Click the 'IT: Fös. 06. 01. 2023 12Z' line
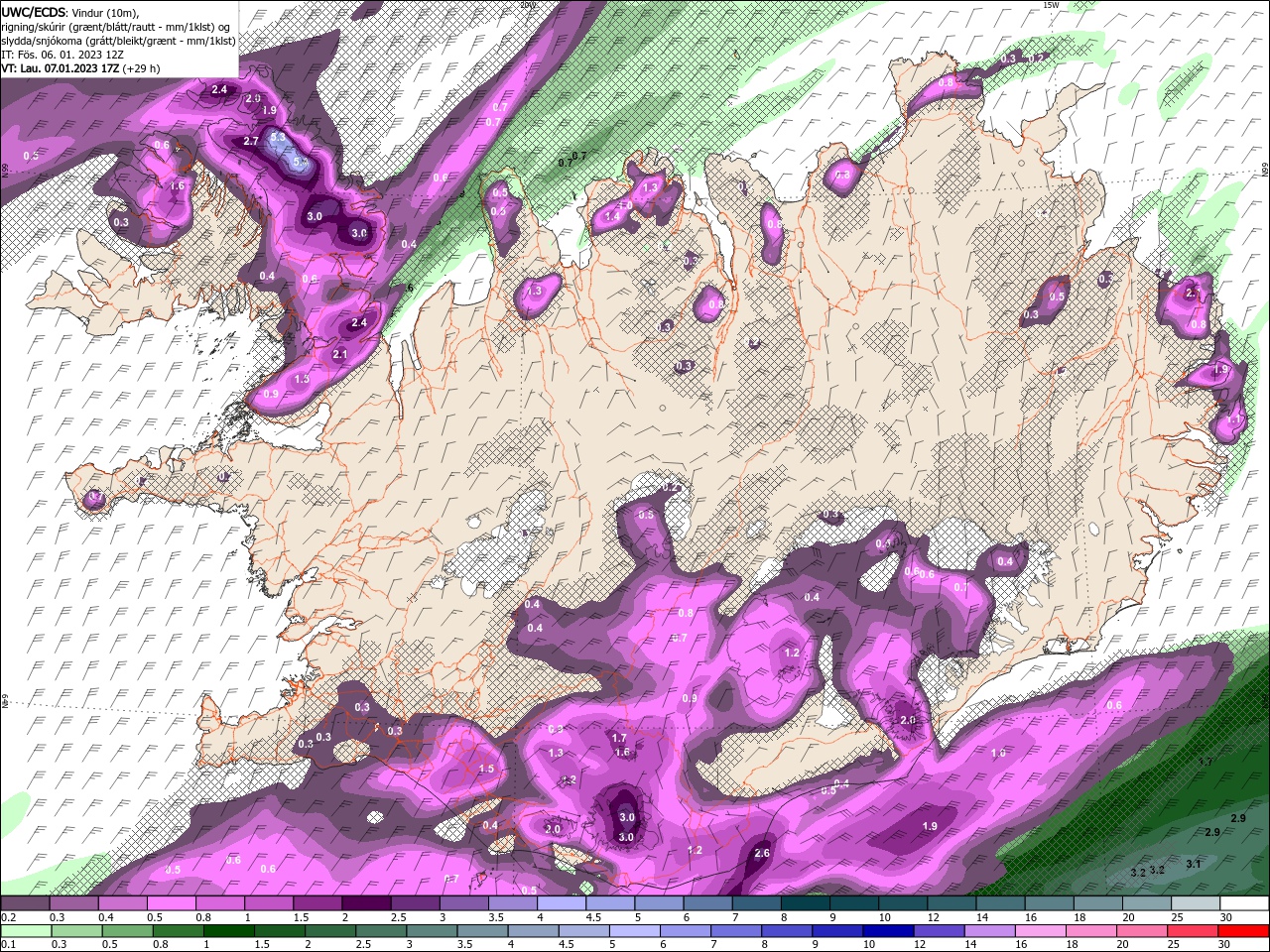 pyautogui.click(x=63, y=55)
